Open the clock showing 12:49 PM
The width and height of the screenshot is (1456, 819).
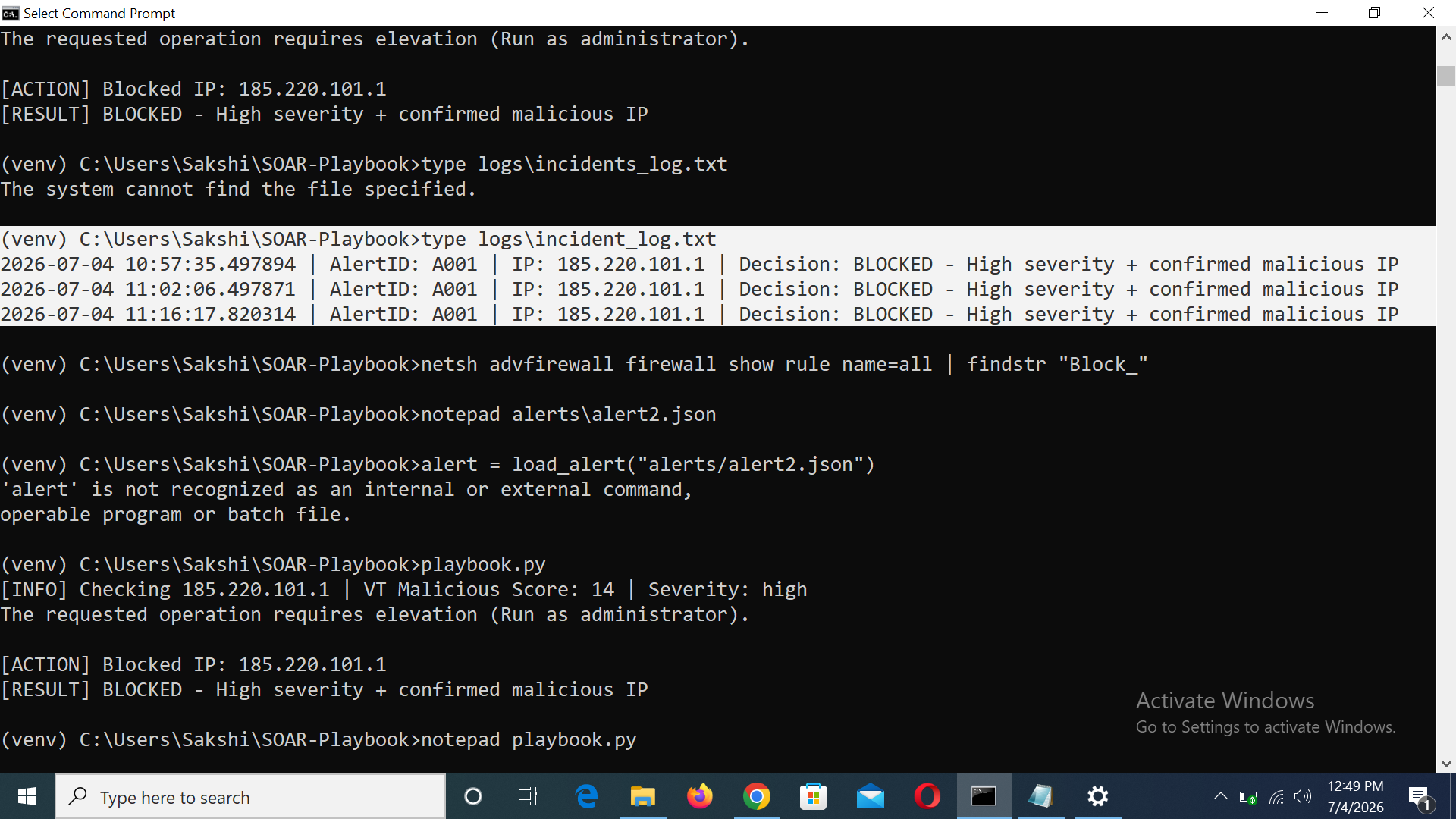click(x=1357, y=797)
